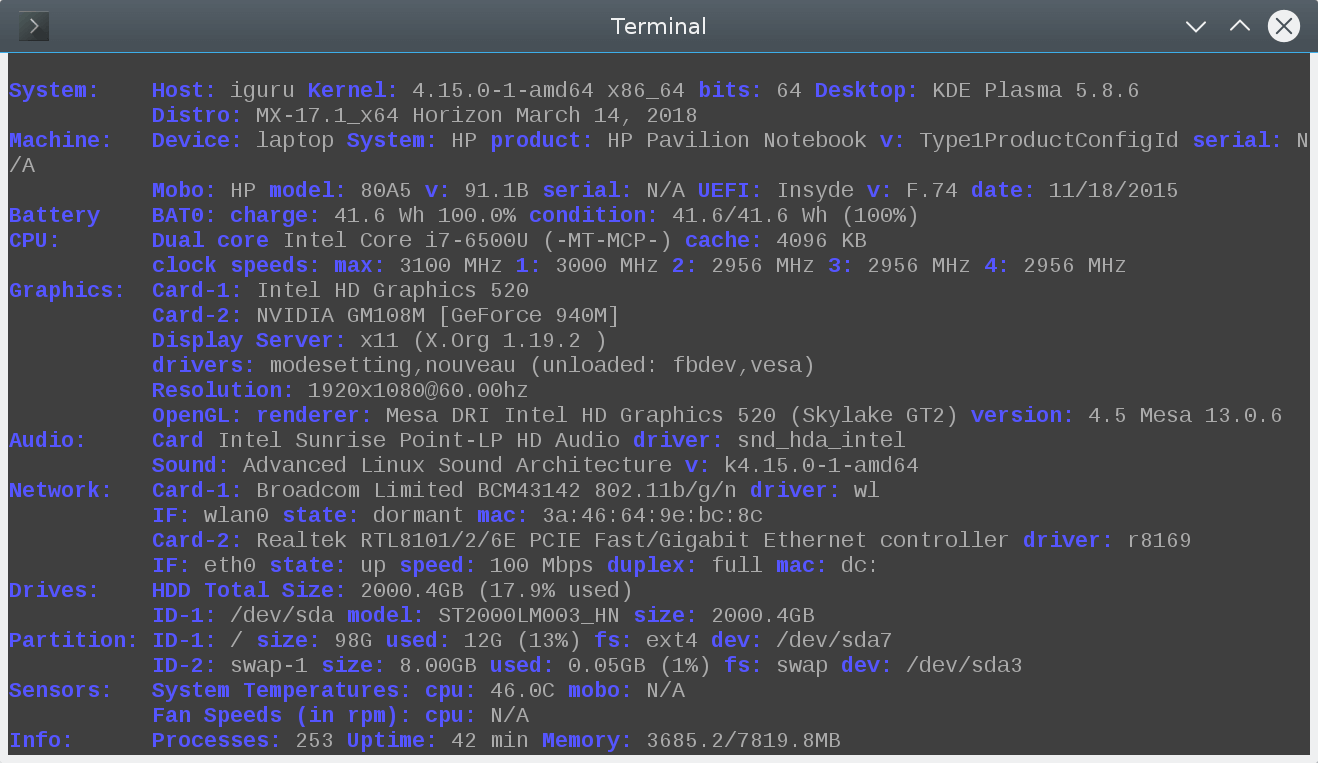The image size is (1318, 763).
Task: Click the Network: section label
Action: (61, 491)
